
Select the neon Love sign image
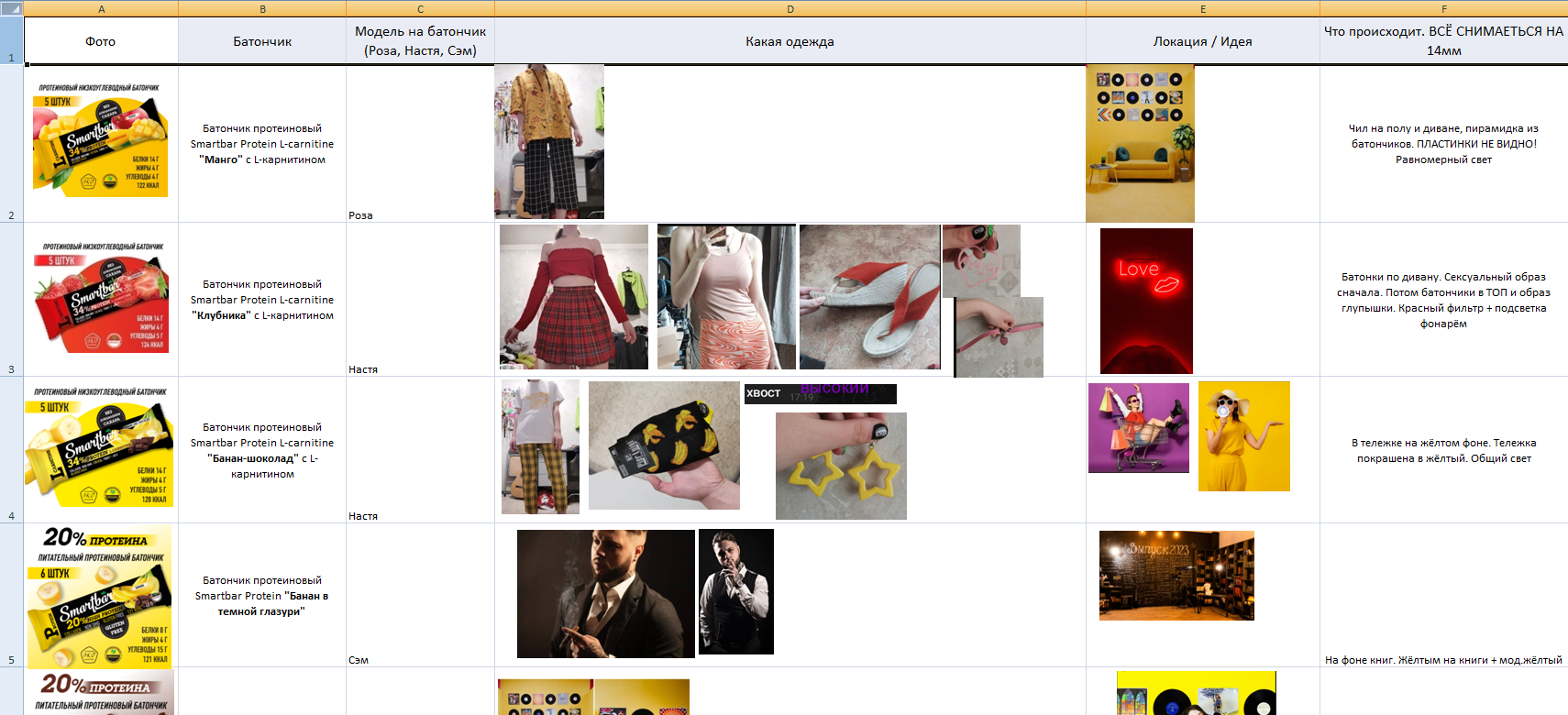click(x=1146, y=301)
